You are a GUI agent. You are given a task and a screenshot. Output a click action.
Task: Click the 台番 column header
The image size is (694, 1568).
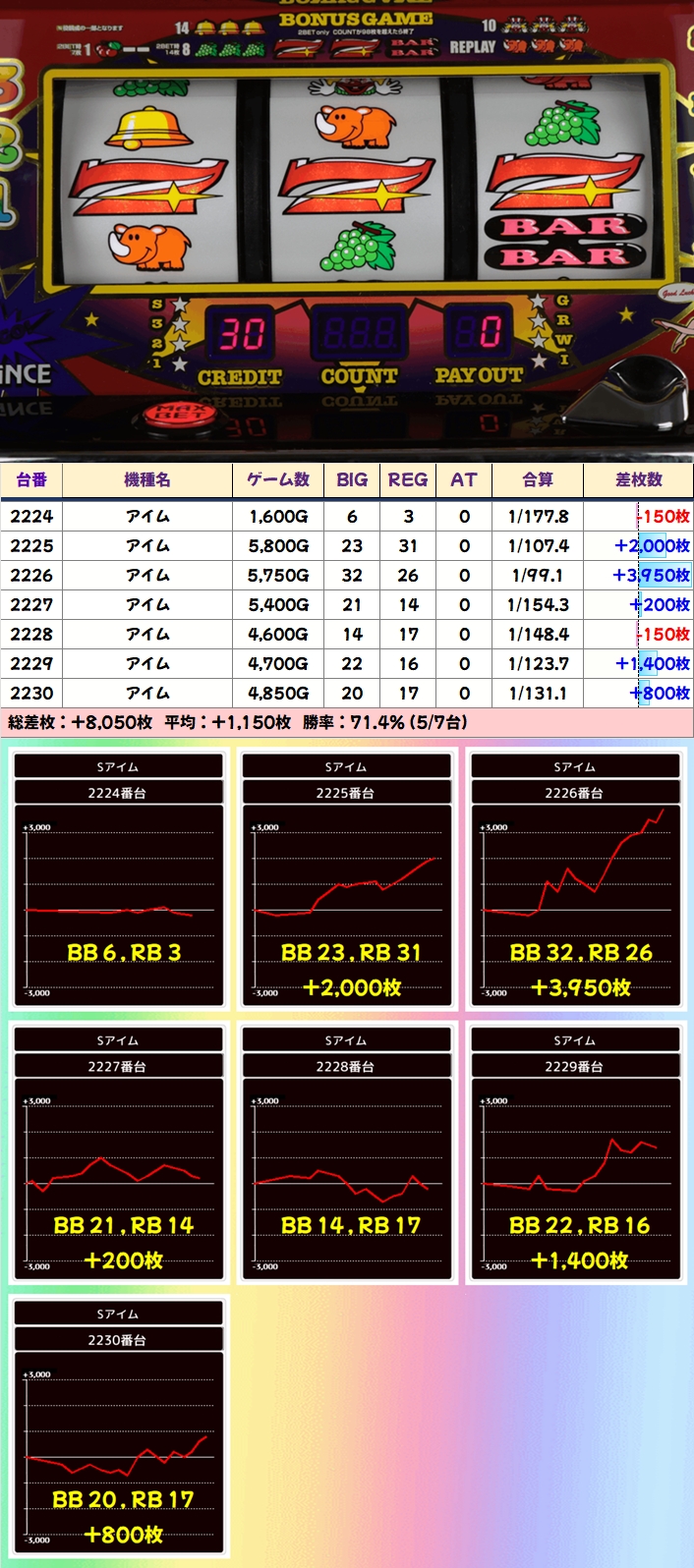(x=31, y=479)
